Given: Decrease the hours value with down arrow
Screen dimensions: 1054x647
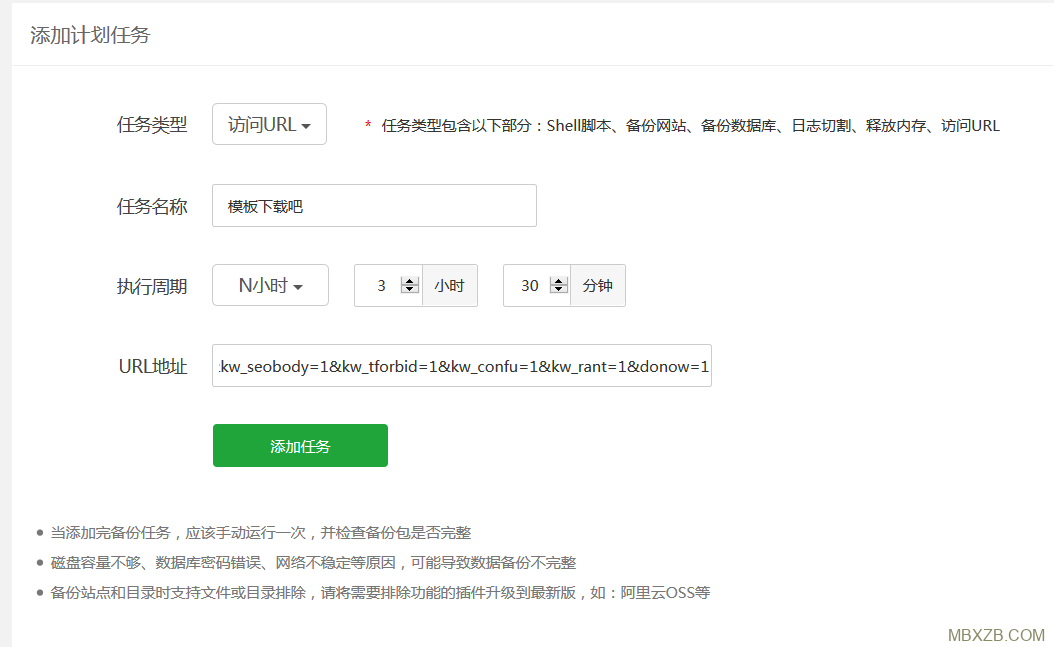Looking at the screenshot, I should coord(409,290).
